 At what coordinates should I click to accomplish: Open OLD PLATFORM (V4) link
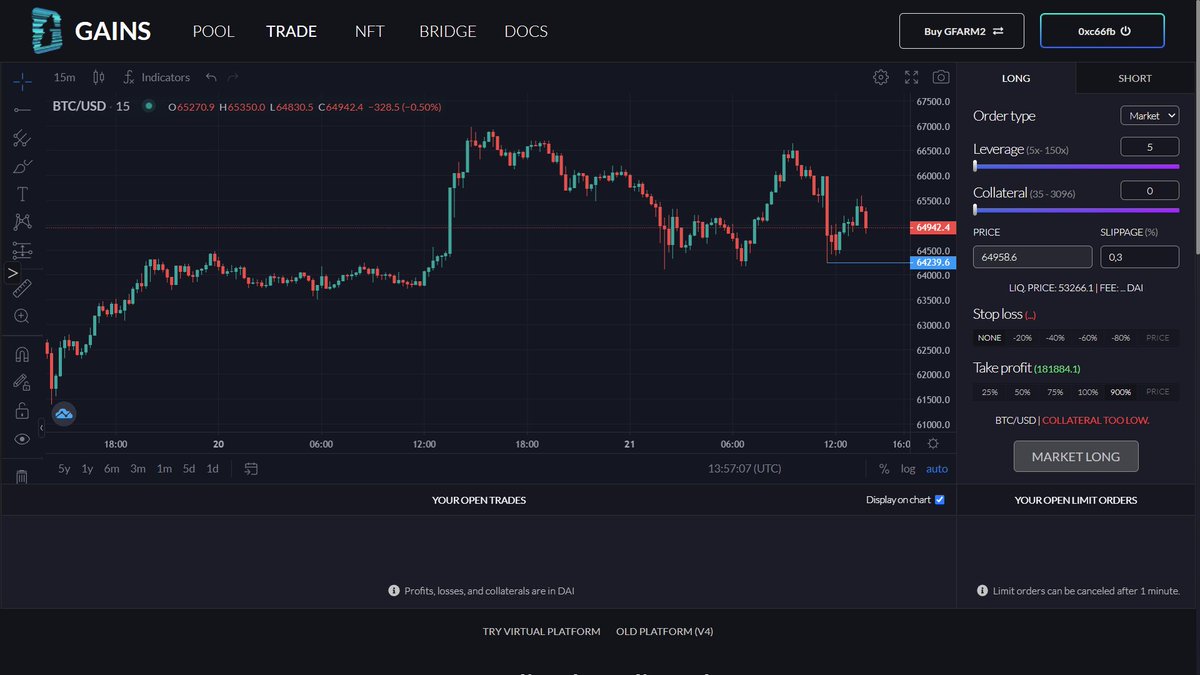pyautogui.click(x=665, y=631)
